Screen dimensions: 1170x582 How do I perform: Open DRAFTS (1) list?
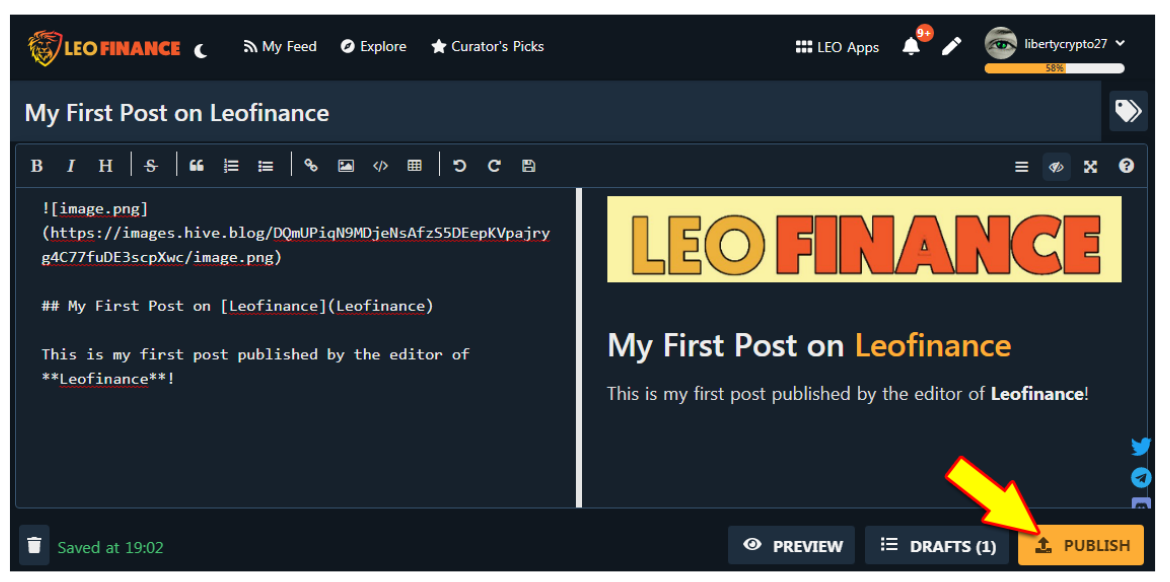click(938, 545)
